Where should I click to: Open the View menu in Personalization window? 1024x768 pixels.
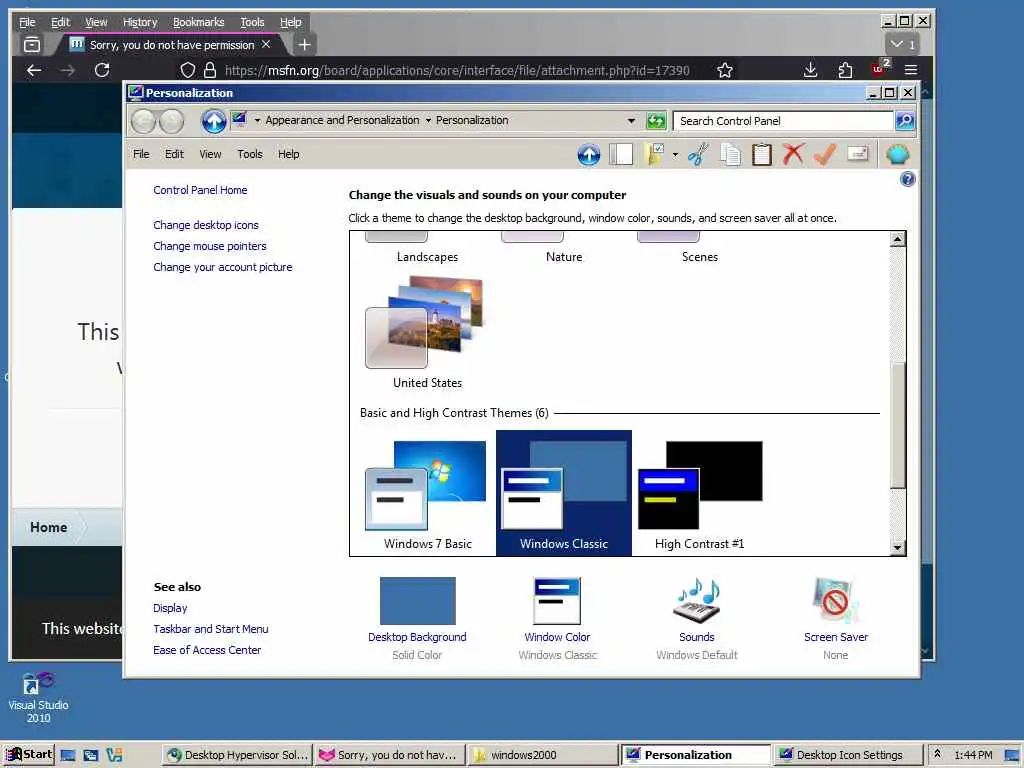click(x=210, y=154)
